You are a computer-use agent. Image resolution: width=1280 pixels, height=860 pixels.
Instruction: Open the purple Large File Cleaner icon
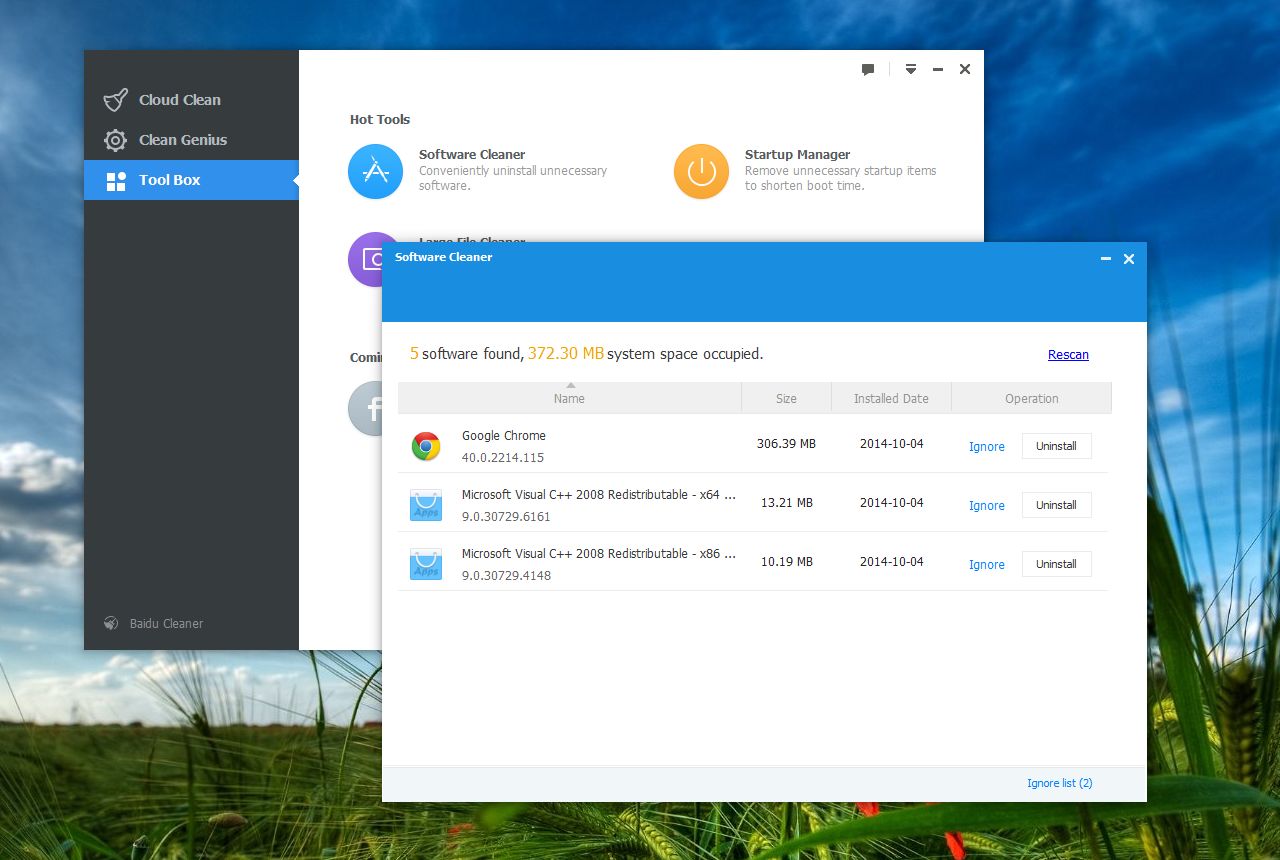tap(364, 259)
